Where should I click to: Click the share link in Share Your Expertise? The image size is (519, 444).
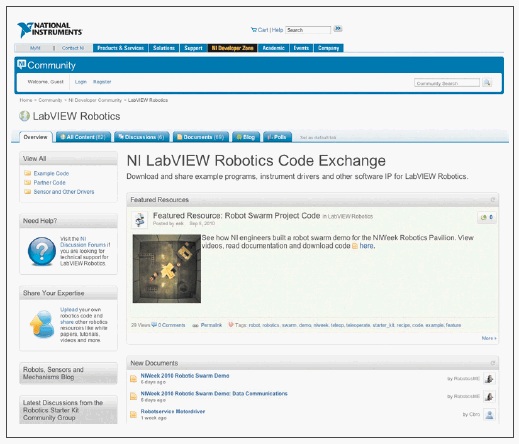click(x=67, y=322)
